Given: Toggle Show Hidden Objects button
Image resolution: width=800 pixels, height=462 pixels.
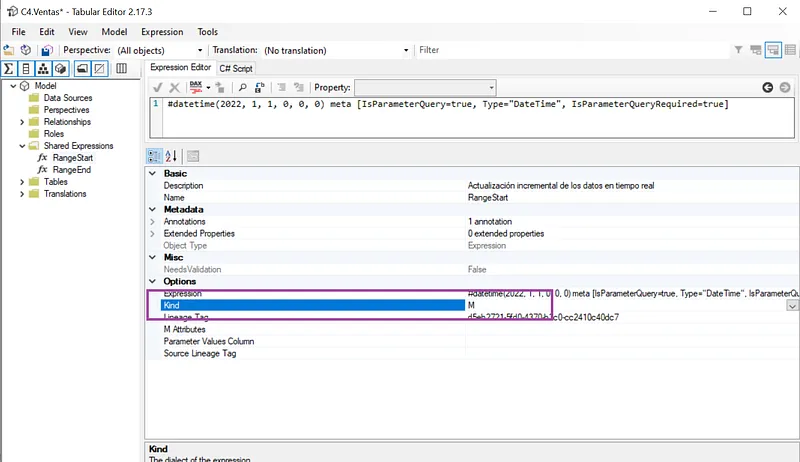Looking at the screenshot, I should pyautogui.click(x=99, y=68).
